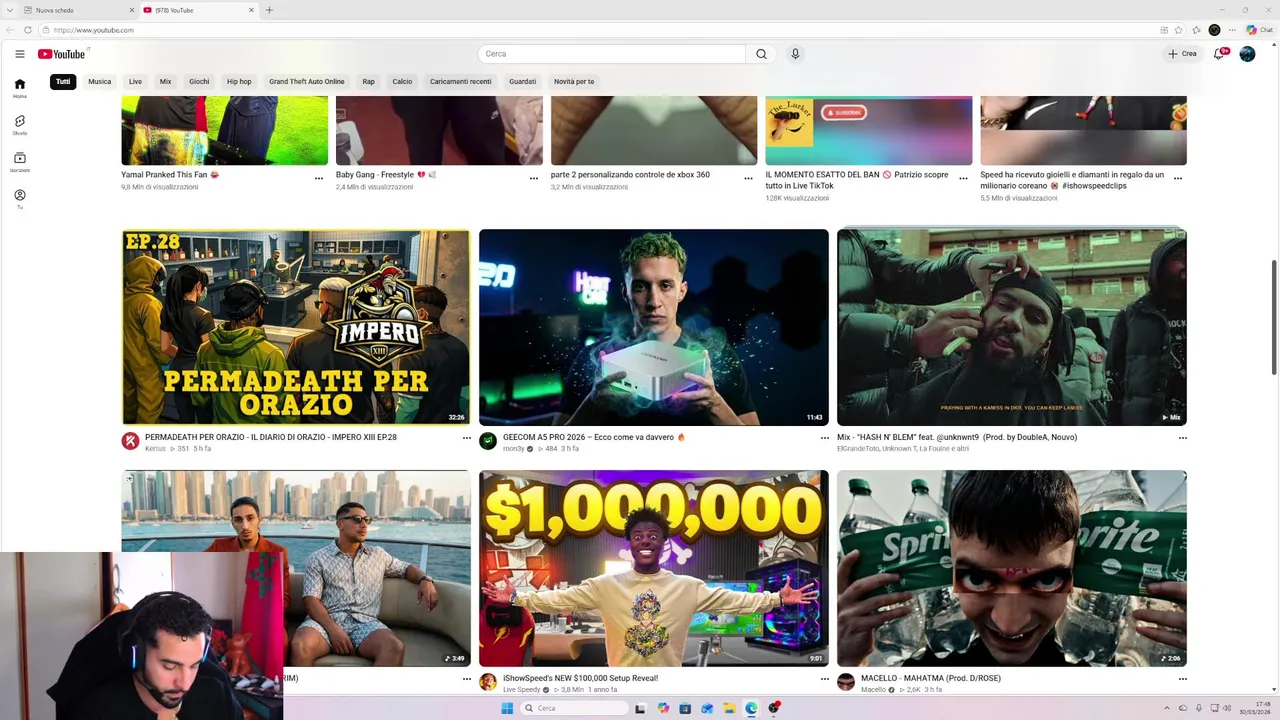
Task: Reload the page with the browser refresh icon
Action: (27, 30)
